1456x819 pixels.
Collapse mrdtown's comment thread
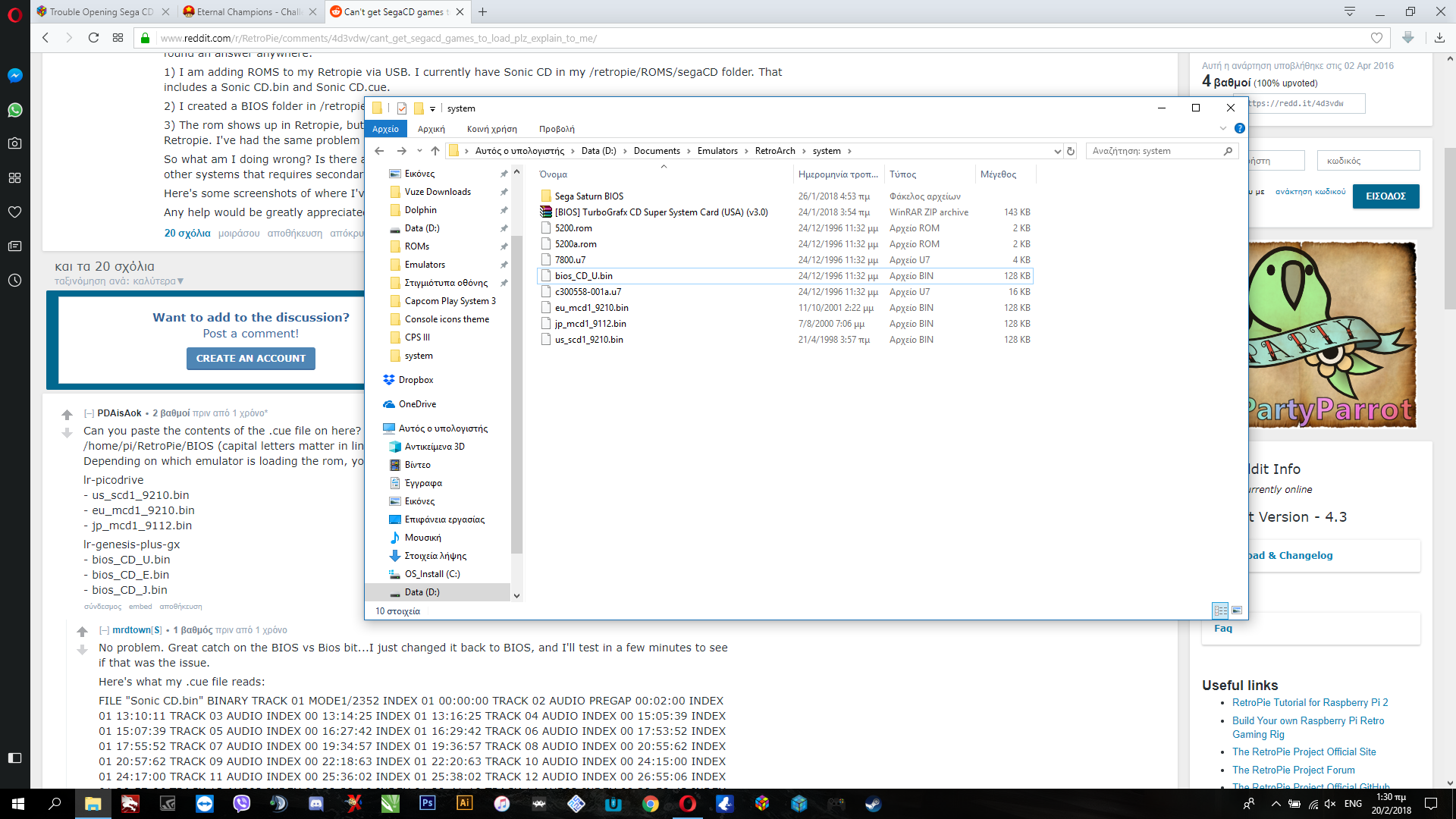click(x=104, y=630)
